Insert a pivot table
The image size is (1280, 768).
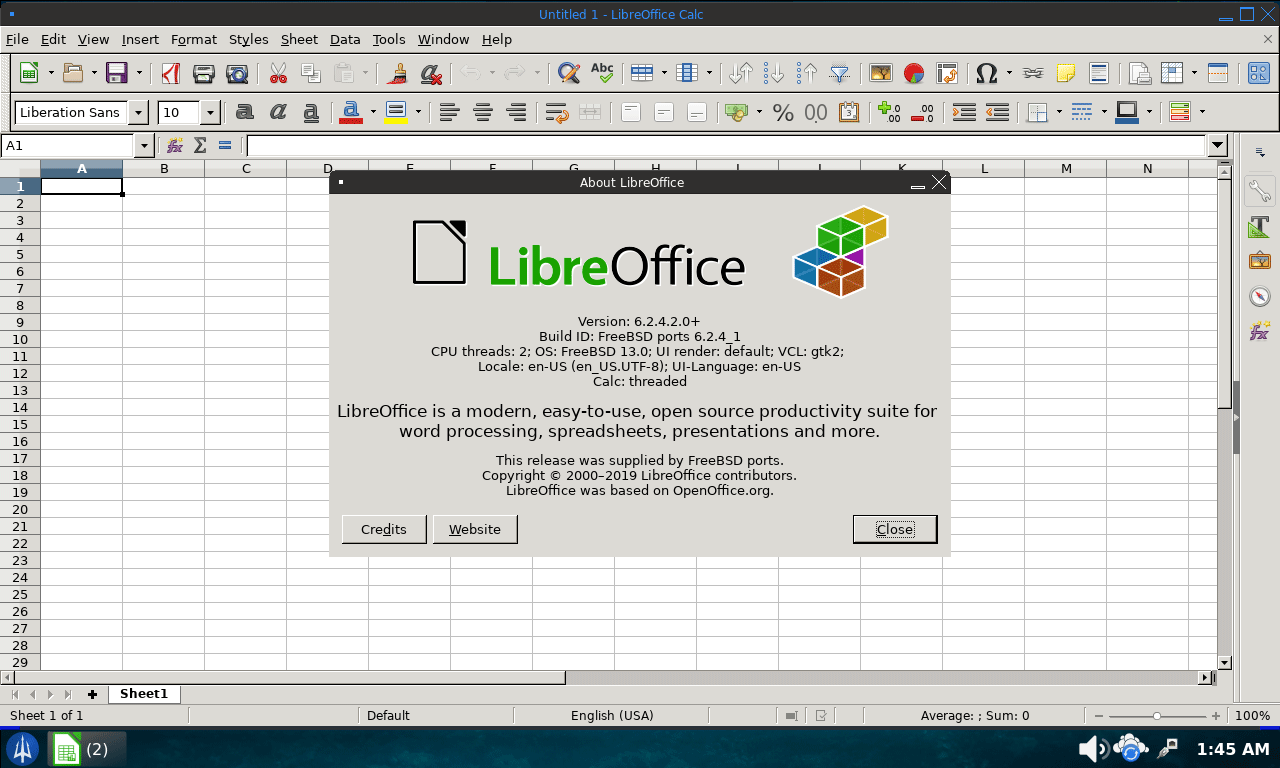[946, 73]
